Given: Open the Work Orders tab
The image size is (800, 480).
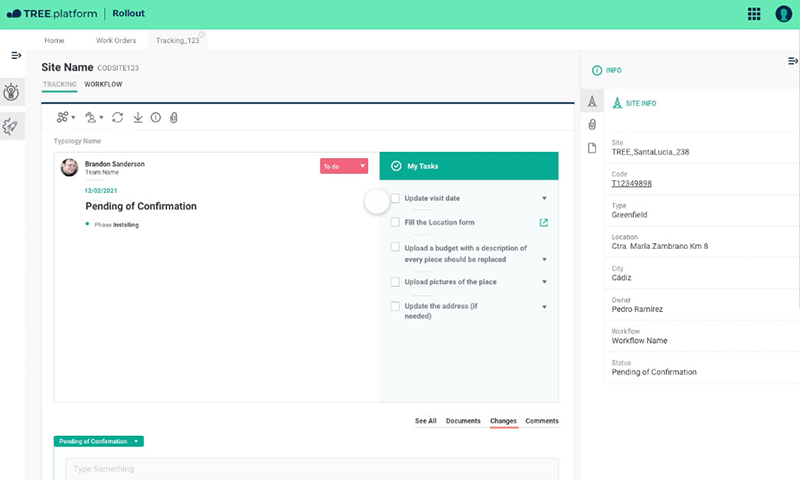Looking at the screenshot, I should pyautogui.click(x=116, y=41).
